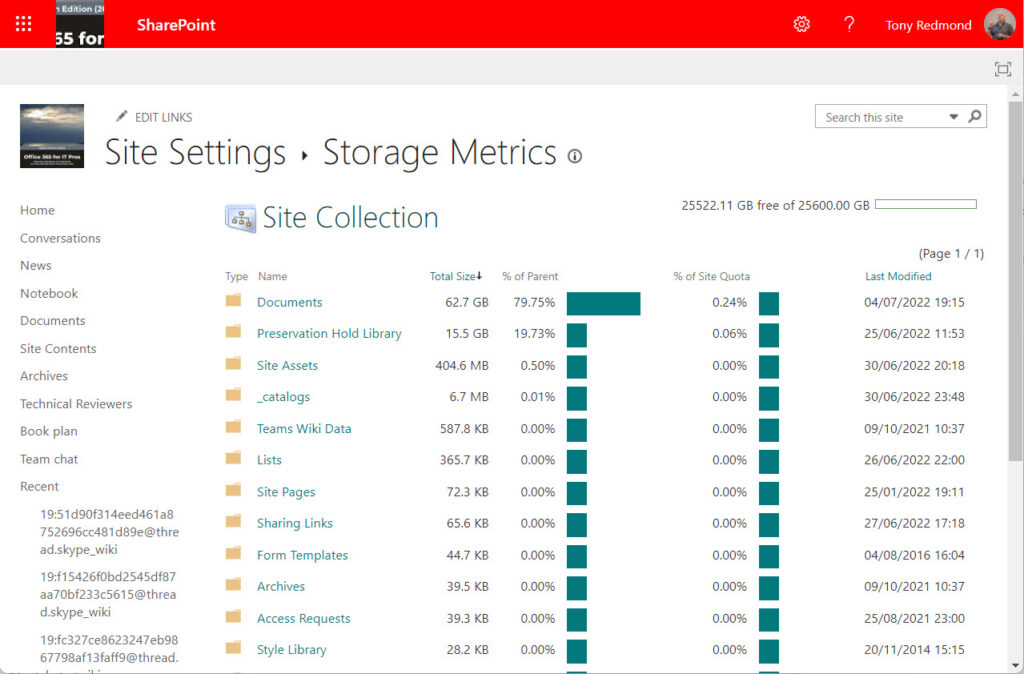Screen dimensions: 1024x674
Task: Click the Documents folder icon
Action: pos(233,300)
